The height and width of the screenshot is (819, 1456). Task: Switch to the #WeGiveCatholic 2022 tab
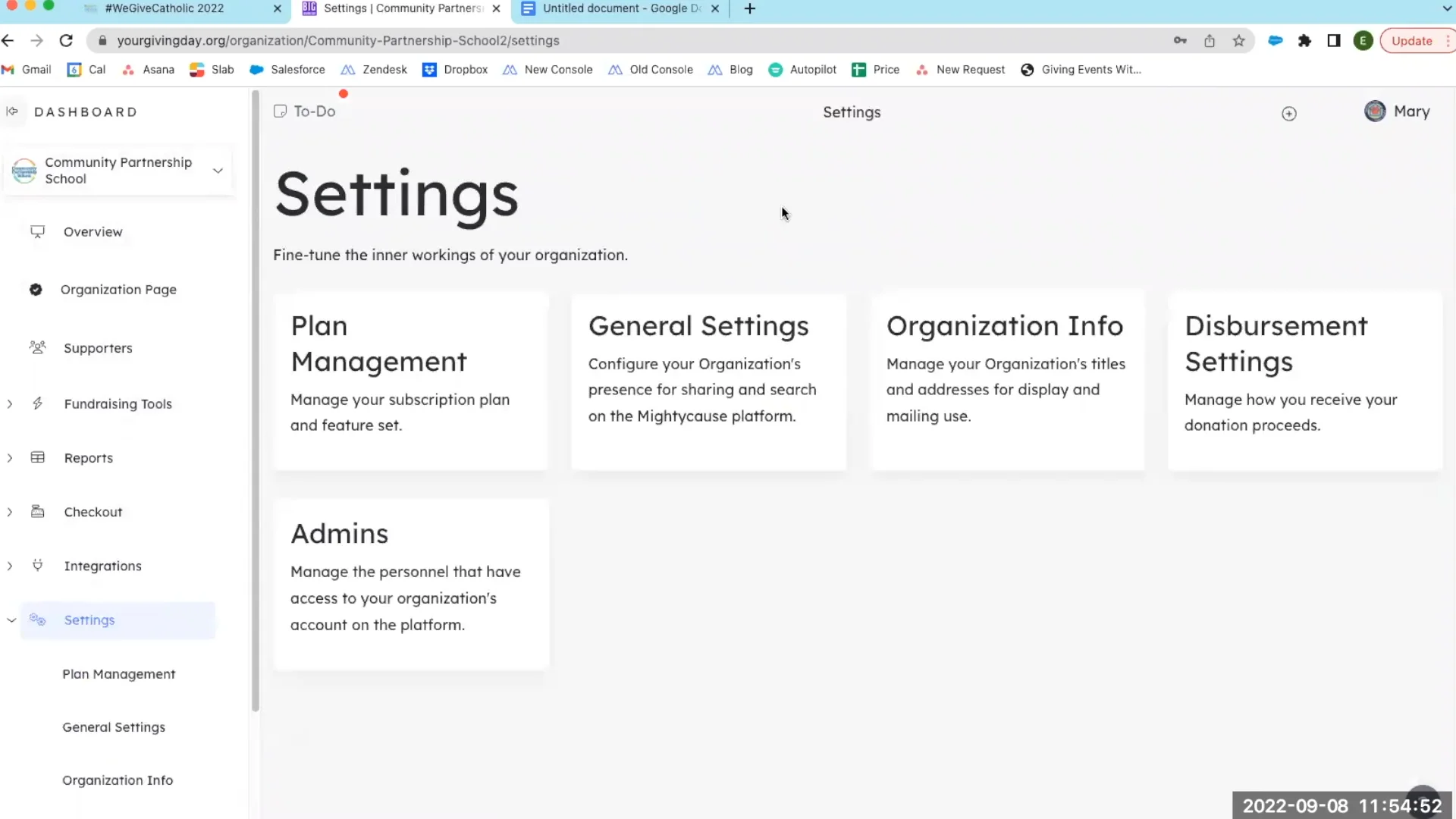pos(165,8)
